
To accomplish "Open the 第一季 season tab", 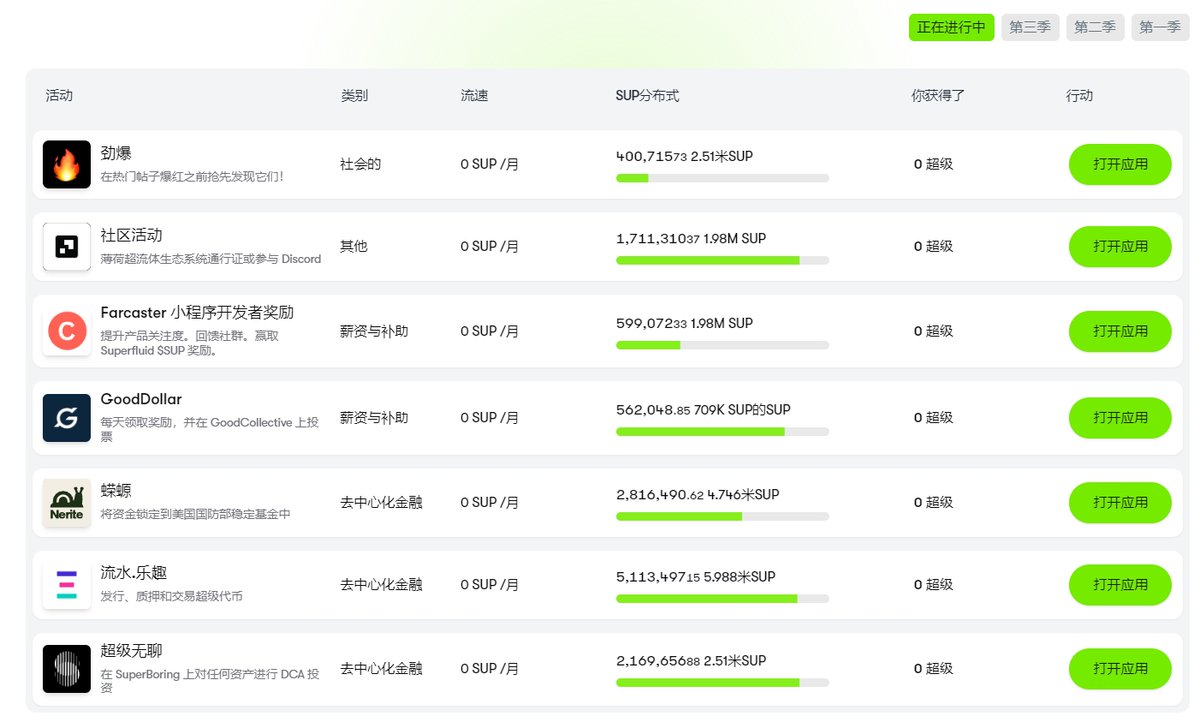I will (1160, 28).
